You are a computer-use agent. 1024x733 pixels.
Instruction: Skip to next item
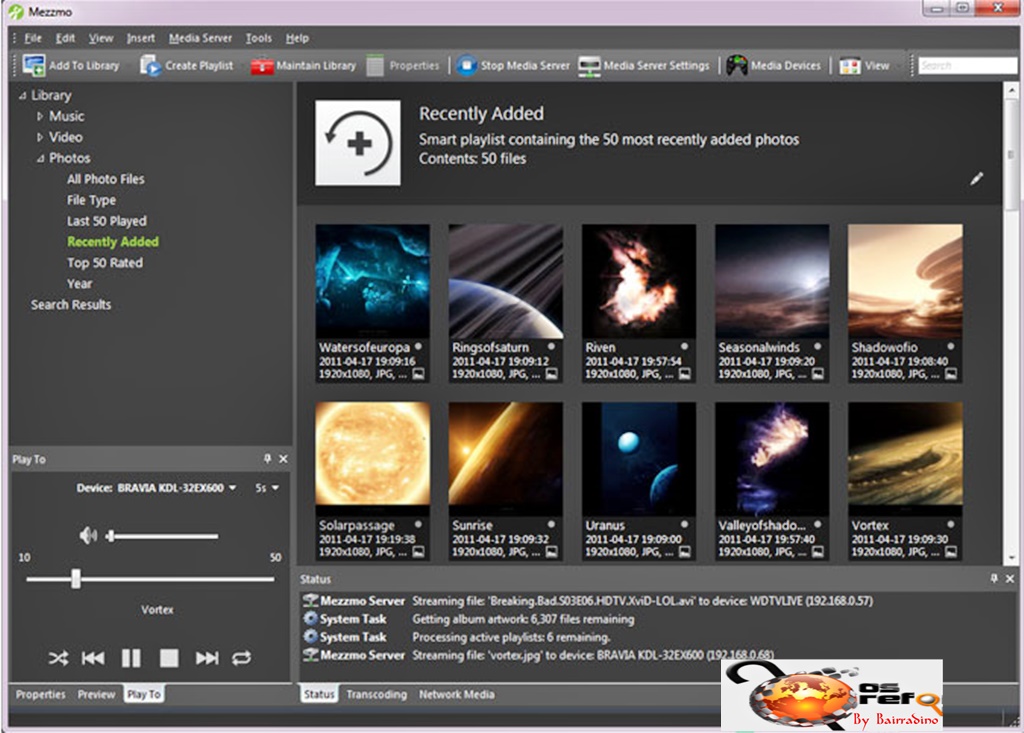[x=207, y=658]
